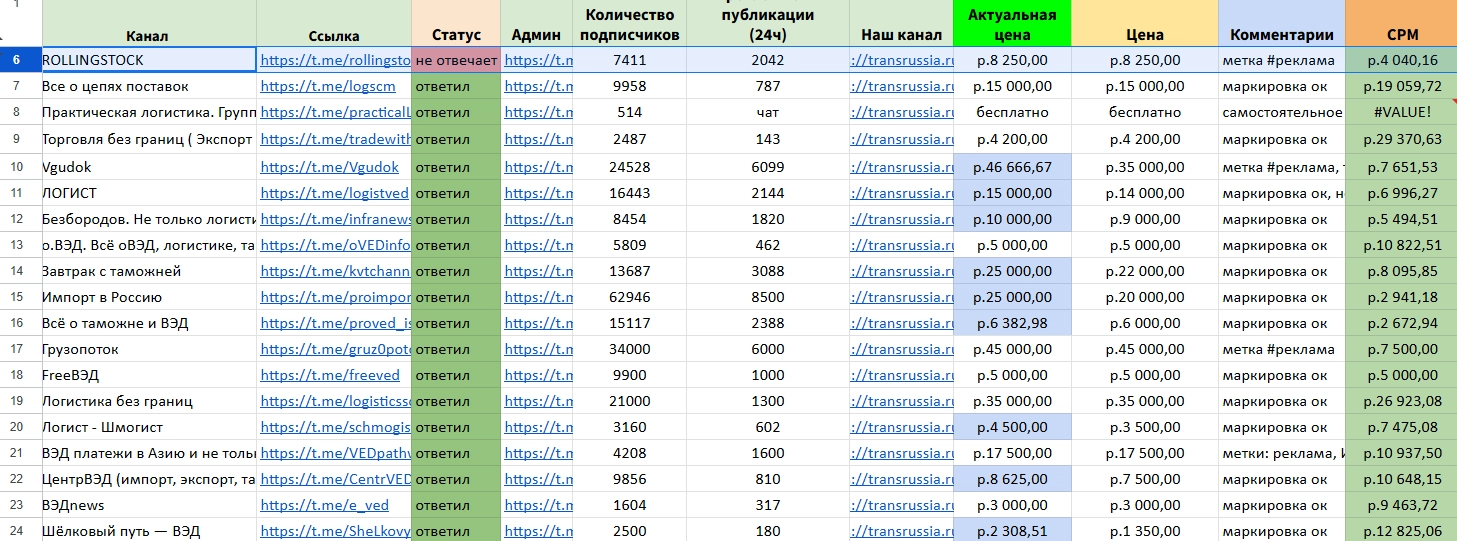Select the р.2 308,51 actual price cell
The width and height of the screenshot is (1457, 541).
click(x=1012, y=531)
